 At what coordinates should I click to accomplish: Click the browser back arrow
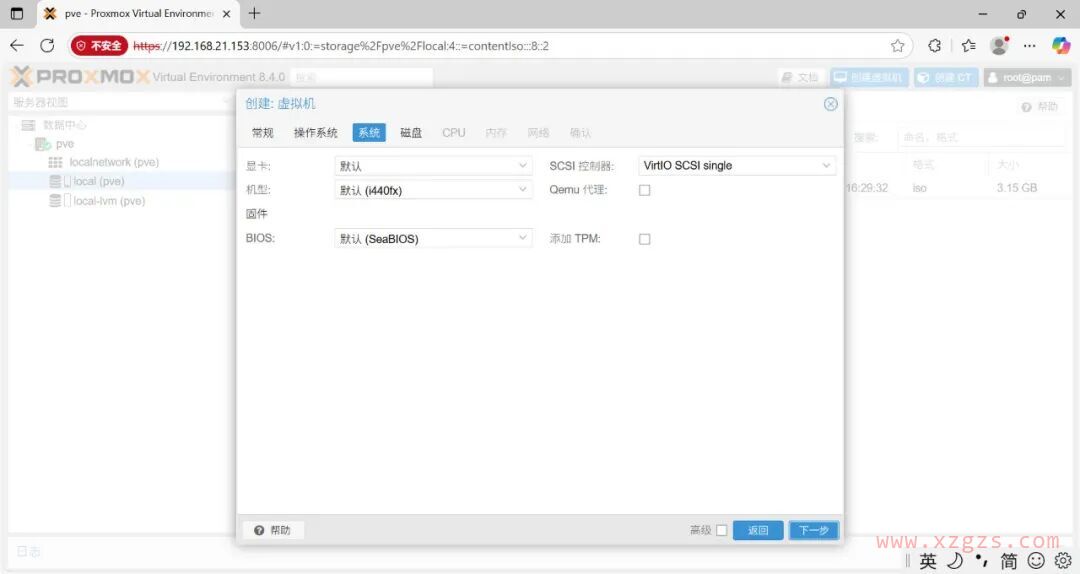pos(16,45)
